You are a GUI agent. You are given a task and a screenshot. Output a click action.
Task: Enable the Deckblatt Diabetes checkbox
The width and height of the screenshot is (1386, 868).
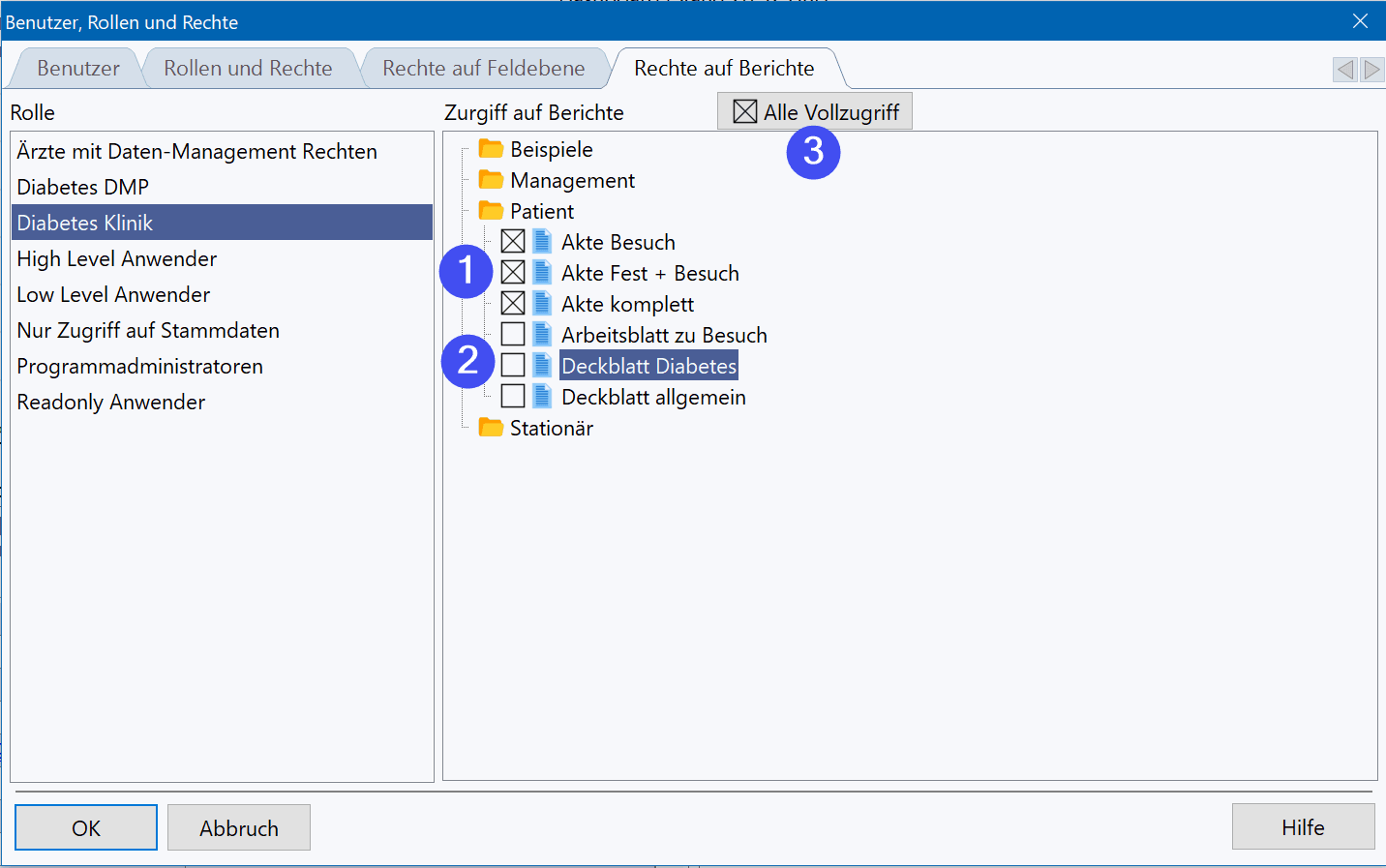point(513,366)
